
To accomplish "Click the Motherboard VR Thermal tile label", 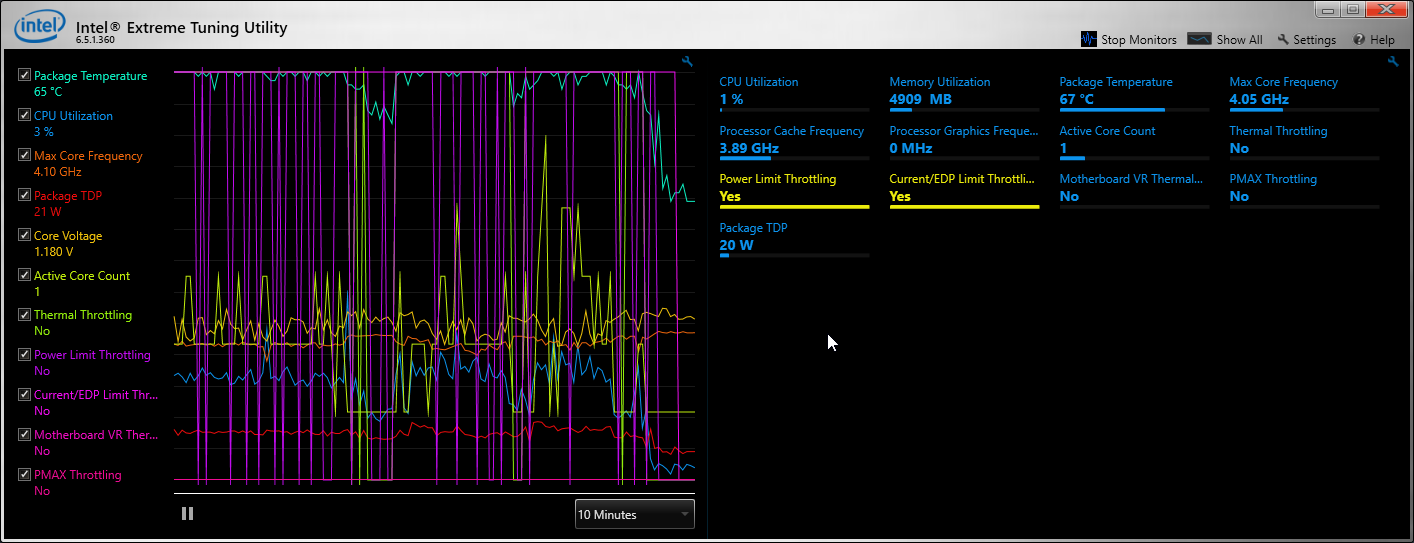I will (x=1131, y=179).
